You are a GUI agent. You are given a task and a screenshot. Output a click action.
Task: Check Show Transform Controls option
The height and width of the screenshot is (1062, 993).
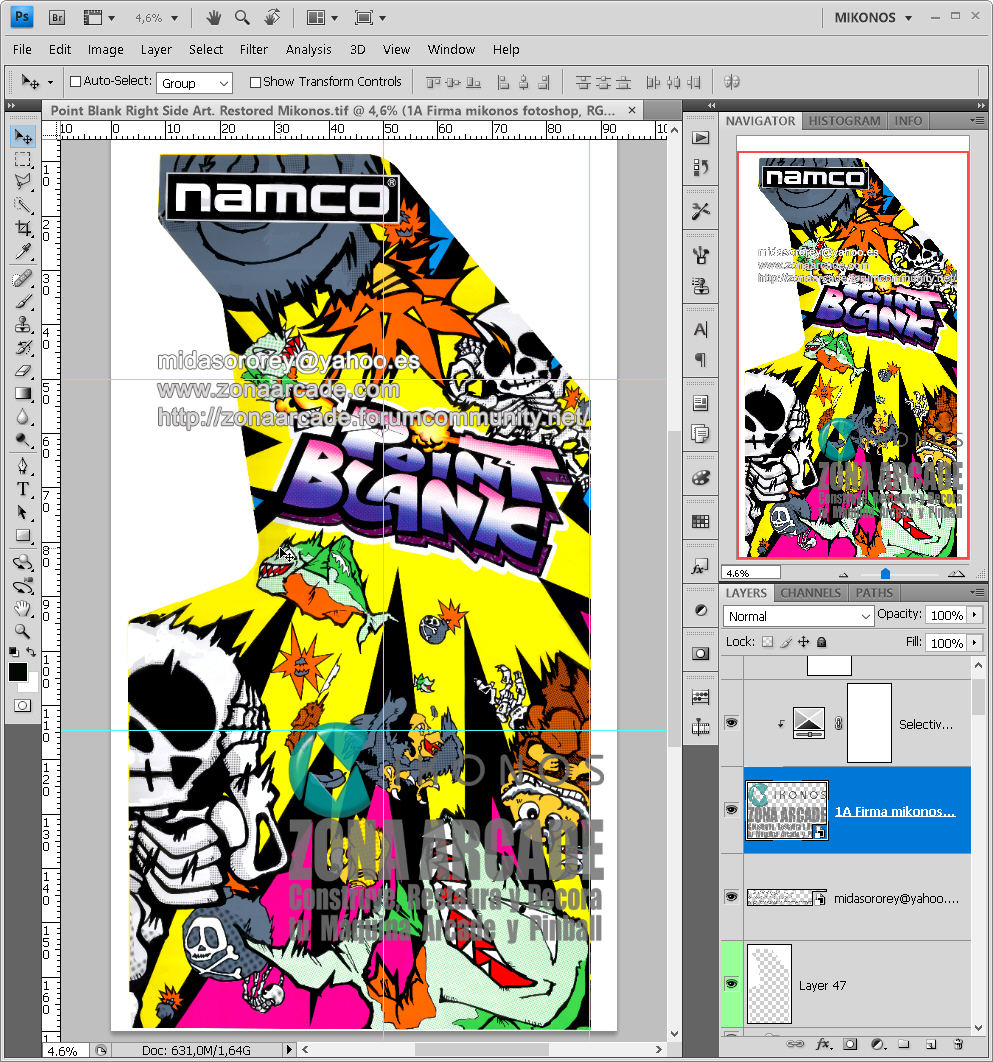(x=255, y=82)
